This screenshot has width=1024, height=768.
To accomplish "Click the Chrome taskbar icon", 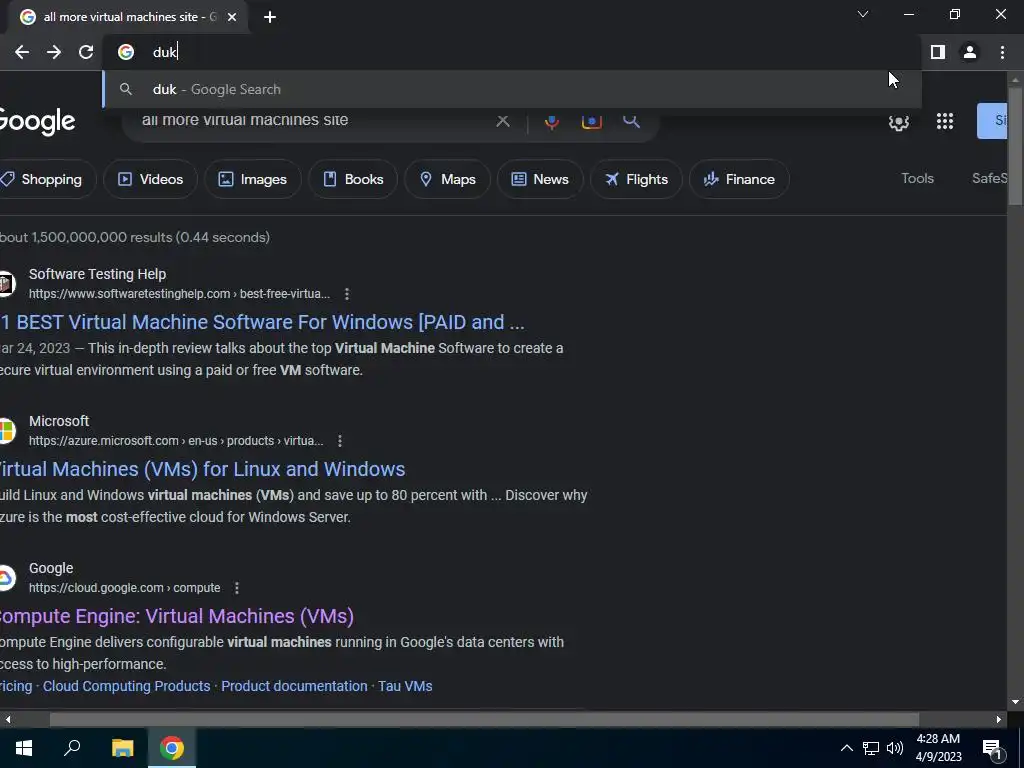I will tap(172, 748).
